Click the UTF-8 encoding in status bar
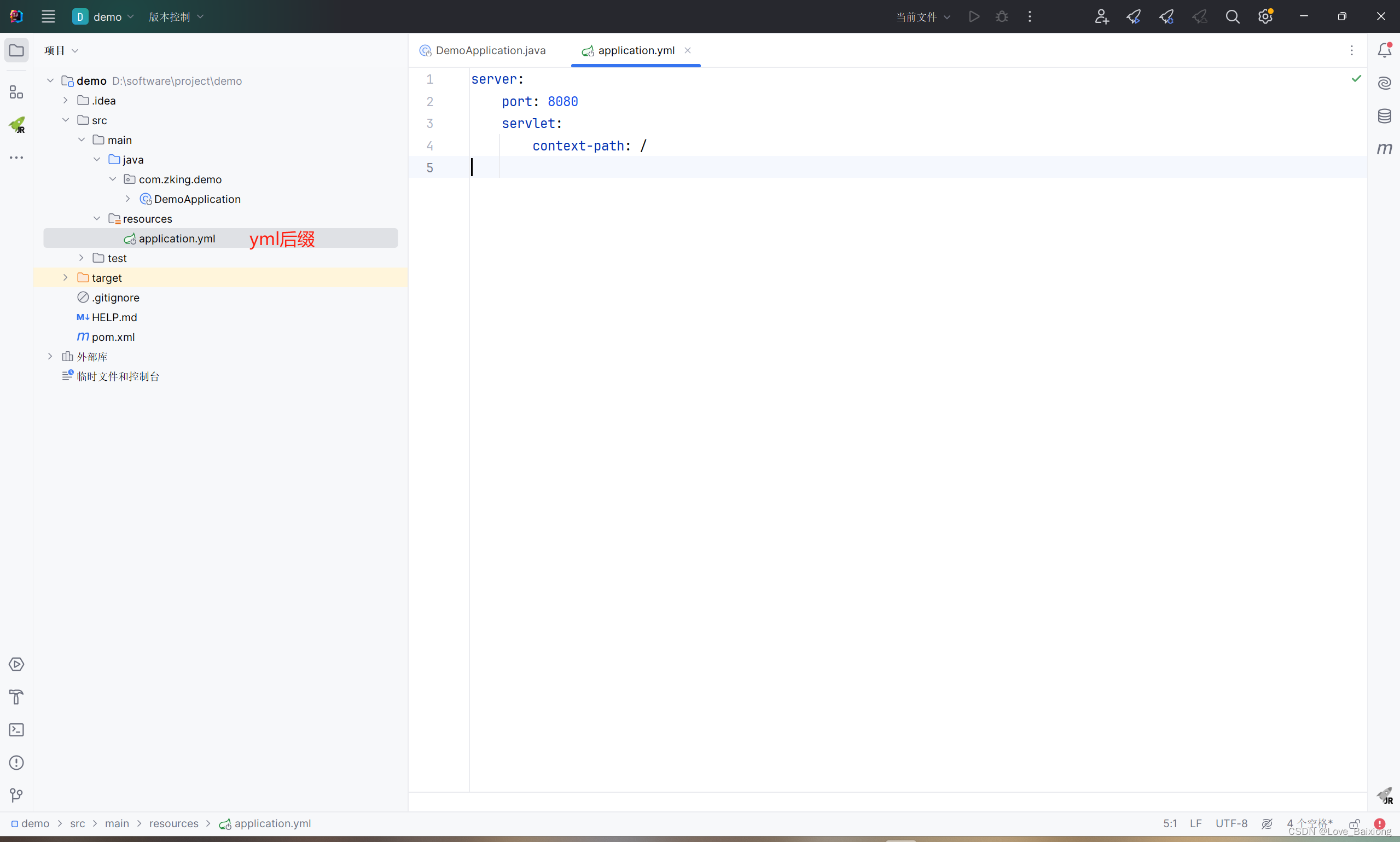Screen dimensions: 1400x842 tap(1231, 823)
